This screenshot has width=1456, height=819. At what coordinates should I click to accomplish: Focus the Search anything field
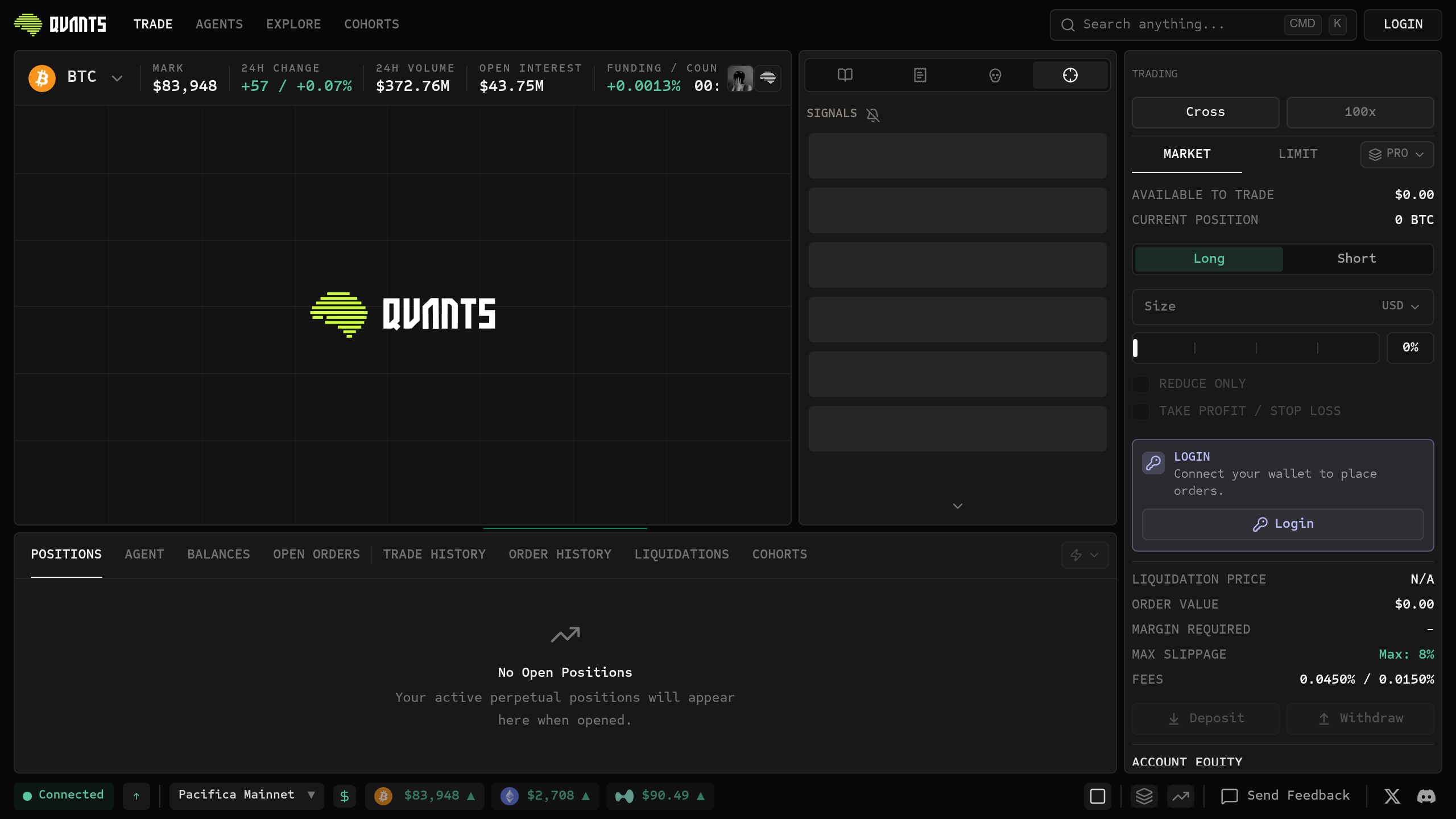(1203, 24)
